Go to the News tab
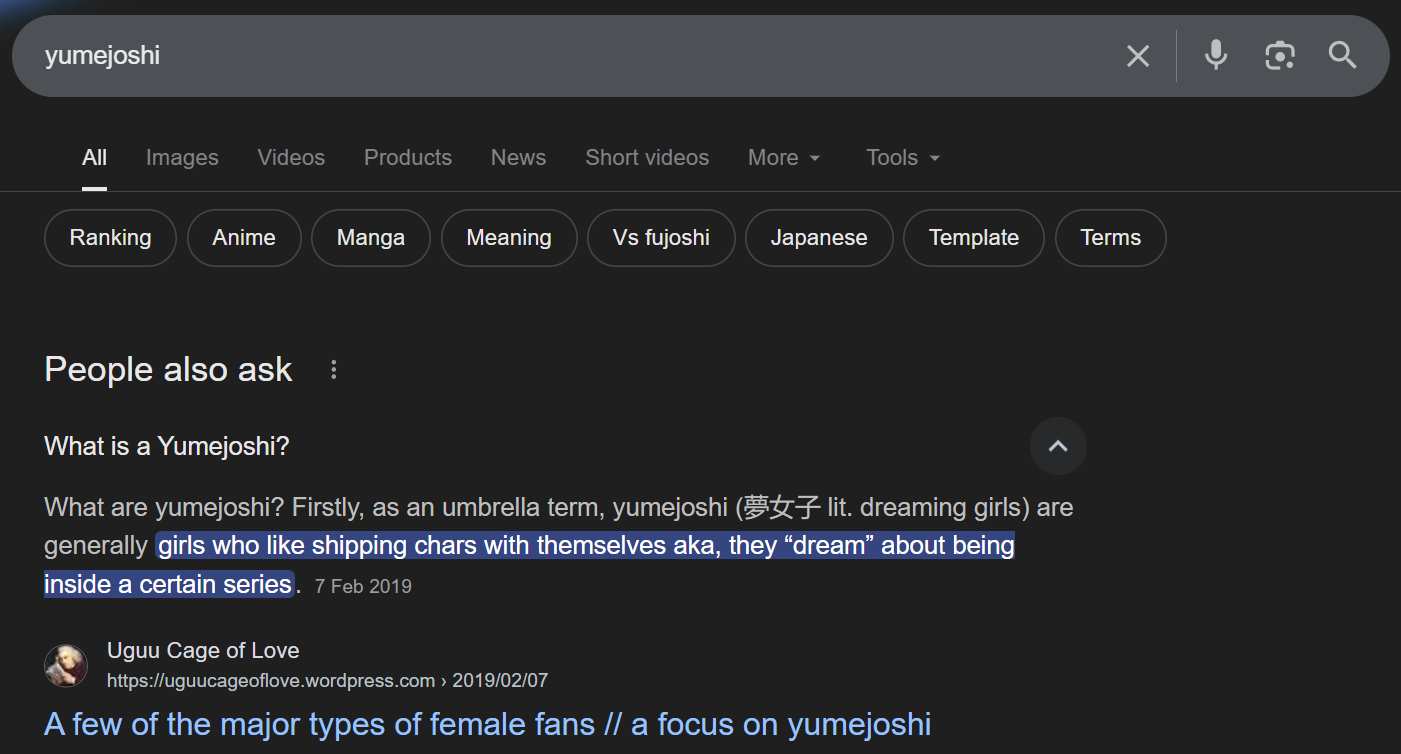Viewport: 1401px width, 754px height. click(x=518, y=158)
